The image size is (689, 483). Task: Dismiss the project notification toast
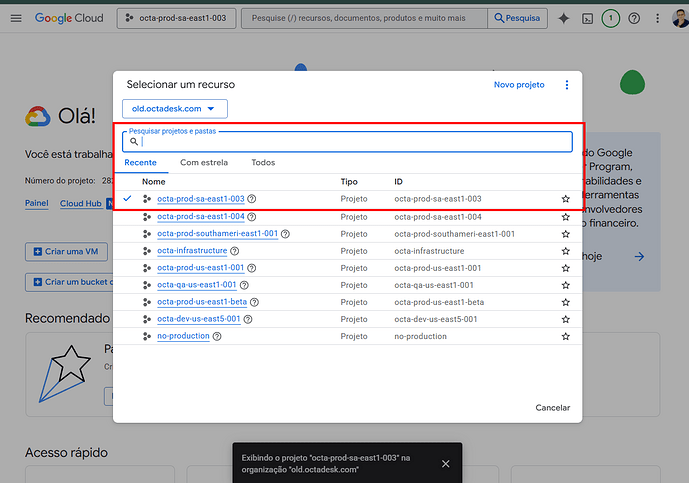click(446, 463)
